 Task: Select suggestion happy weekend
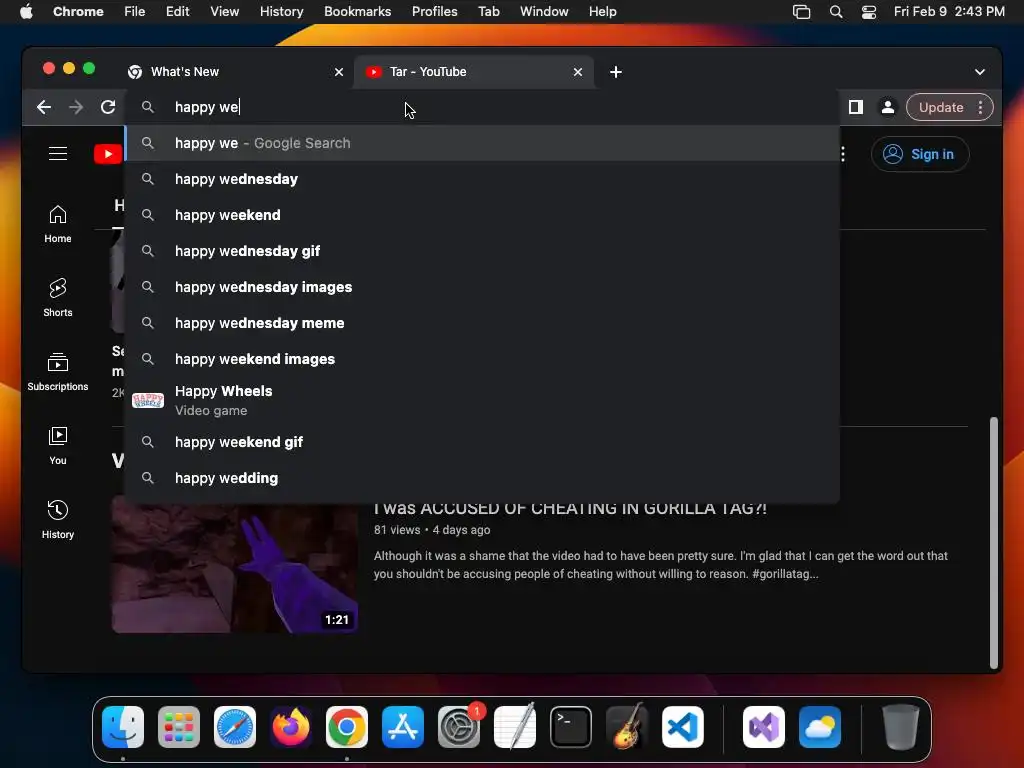click(x=482, y=215)
